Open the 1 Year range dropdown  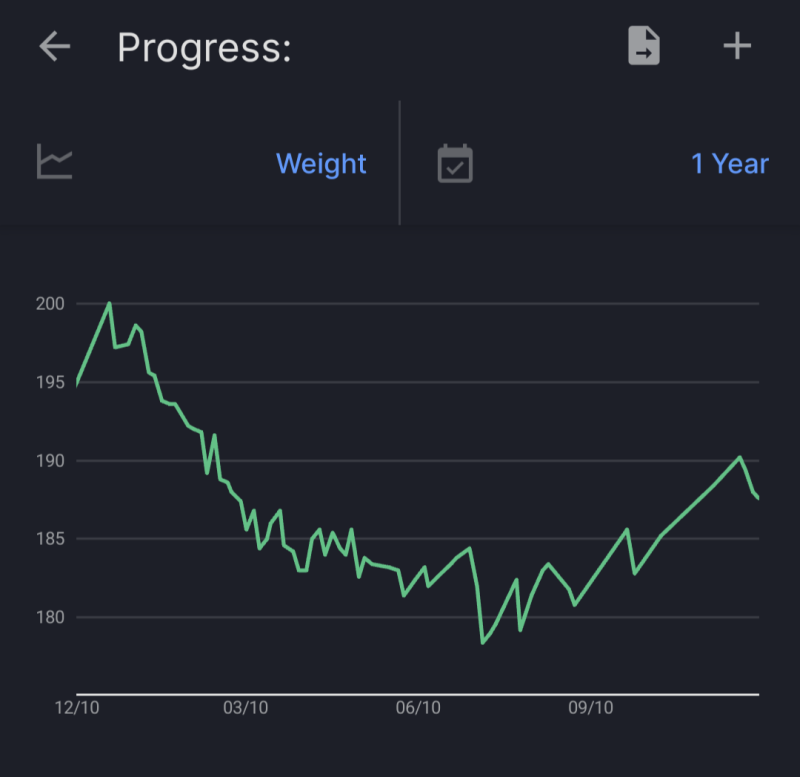[730, 163]
